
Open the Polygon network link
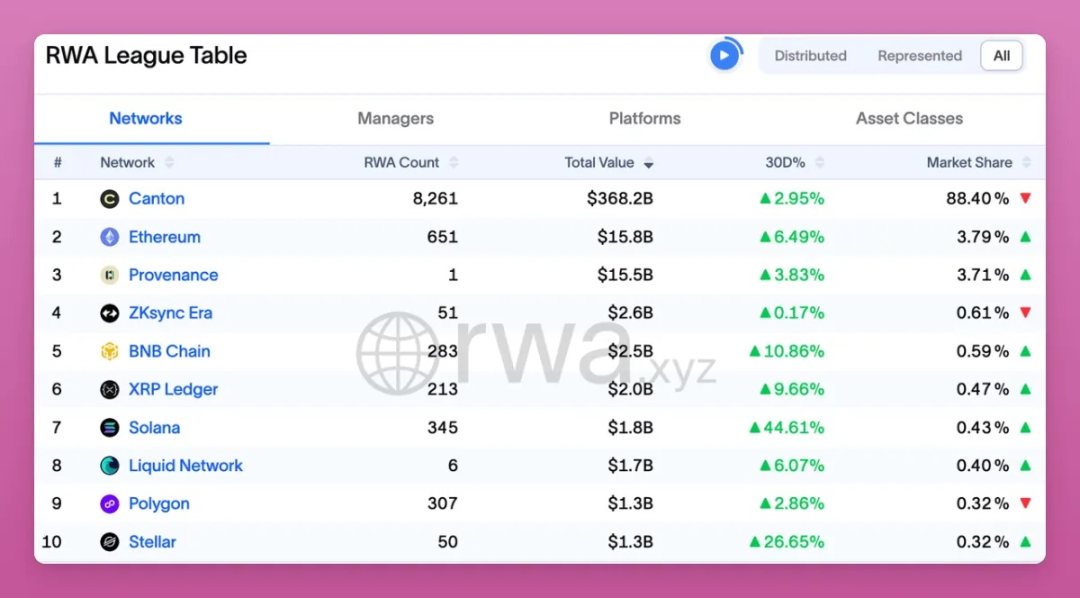click(159, 504)
